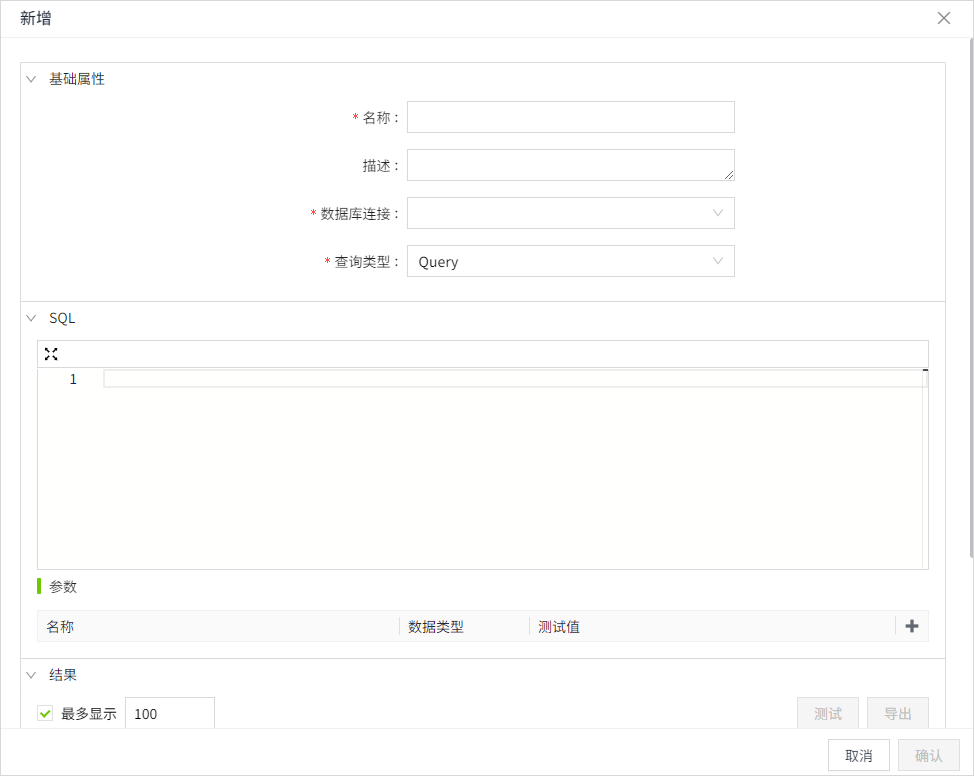The image size is (974, 776).
Task: Click the 数据类型 column header
Action: pos(436,627)
